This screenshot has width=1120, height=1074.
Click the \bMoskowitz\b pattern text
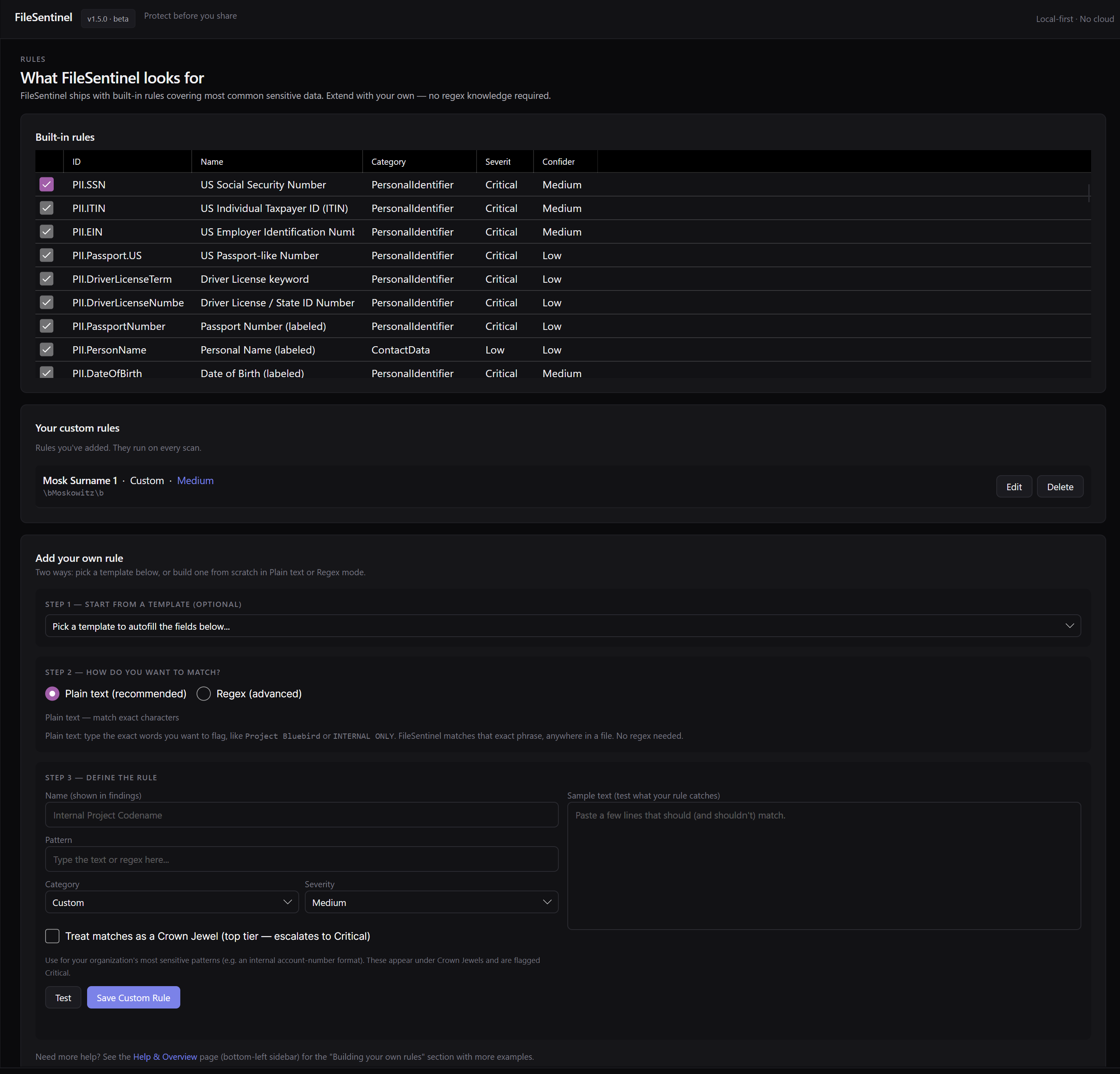[x=73, y=493]
